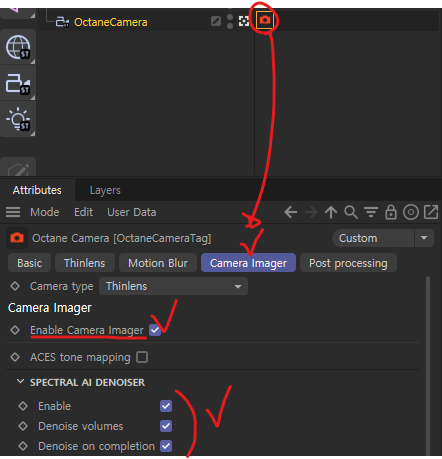Click keyframe diamond for Denoise volumes
442x459 pixels.
point(23,426)
